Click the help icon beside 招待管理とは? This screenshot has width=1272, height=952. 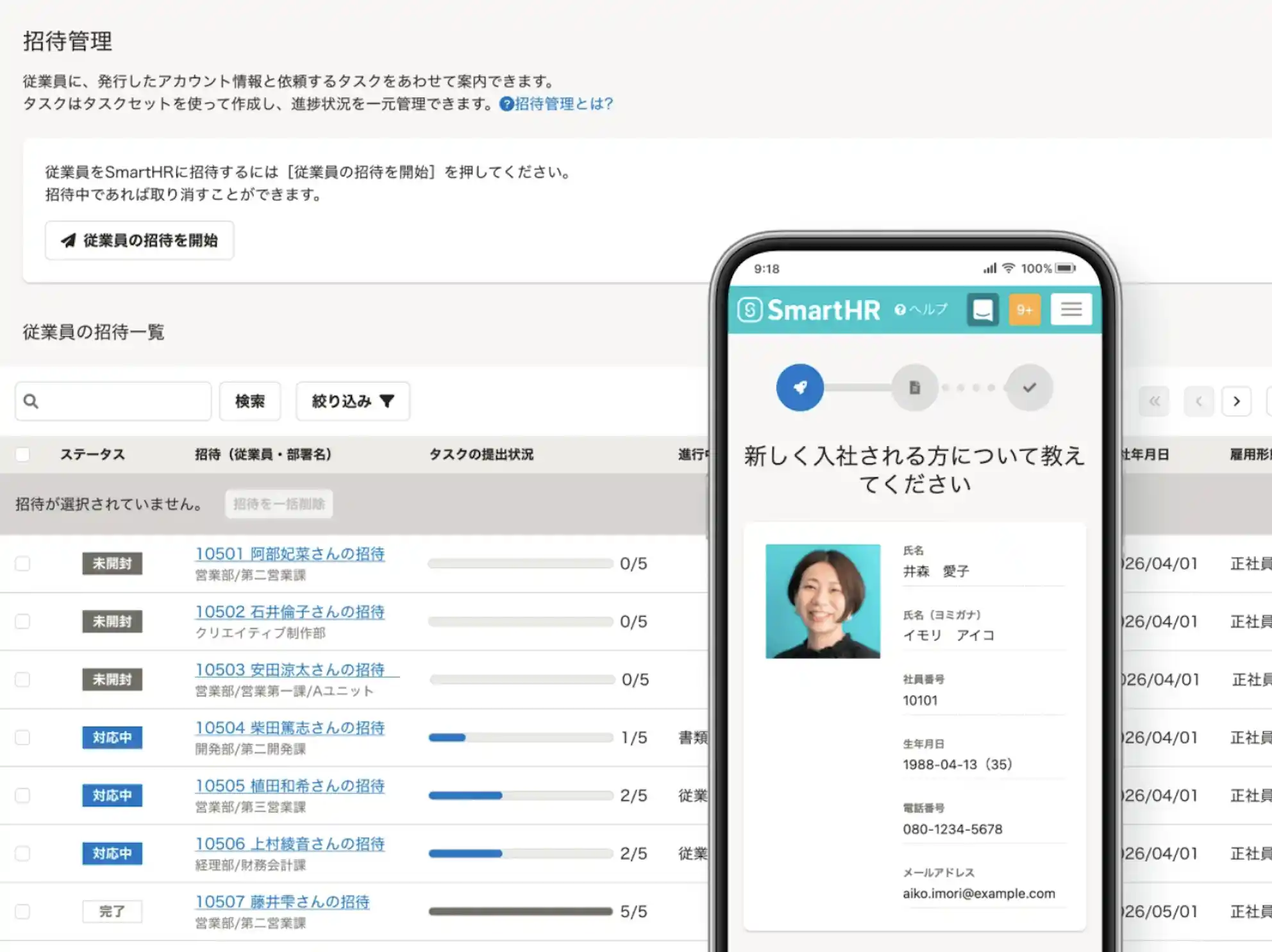[x=506, y=104]
